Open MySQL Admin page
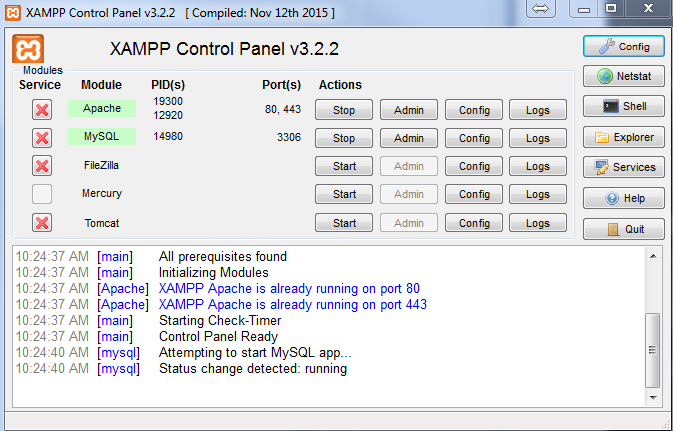 point(409,138)
